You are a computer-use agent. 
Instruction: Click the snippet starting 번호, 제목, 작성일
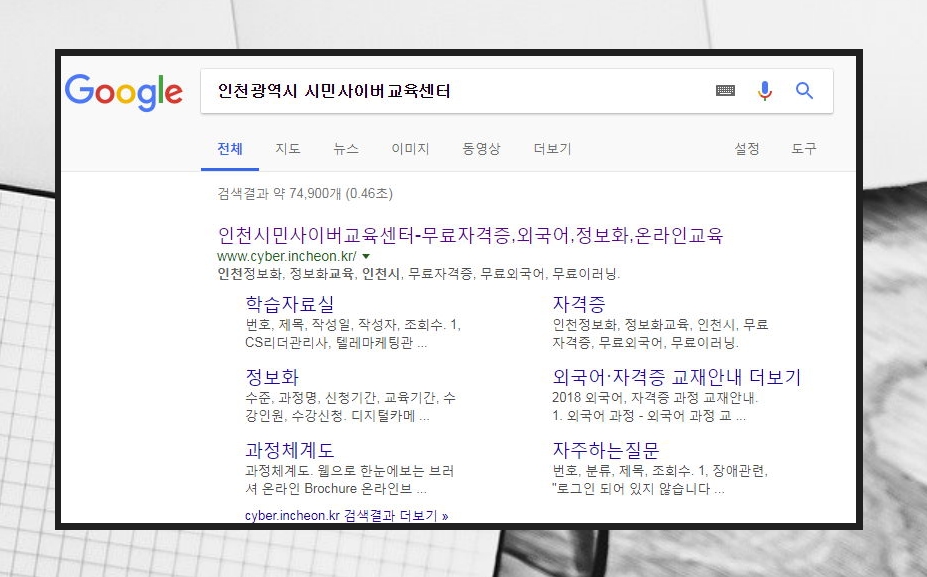353,333
